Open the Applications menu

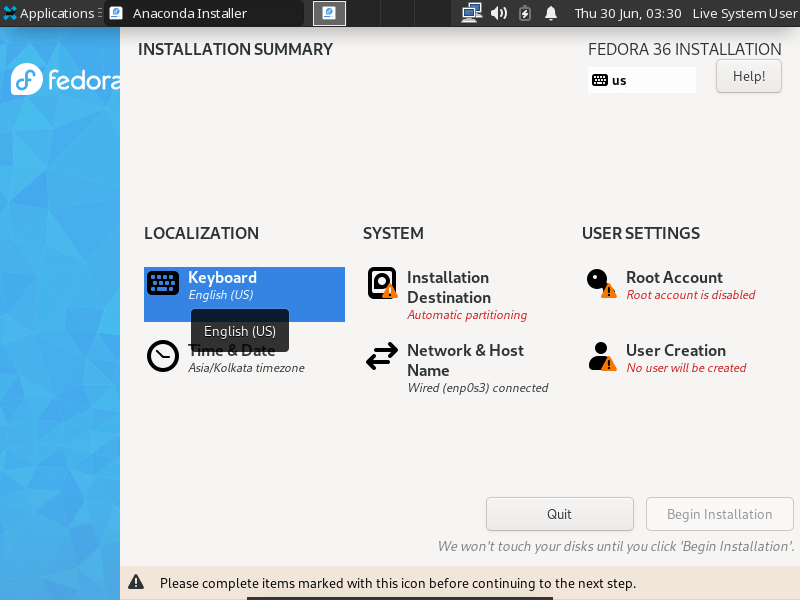point(50,13)
